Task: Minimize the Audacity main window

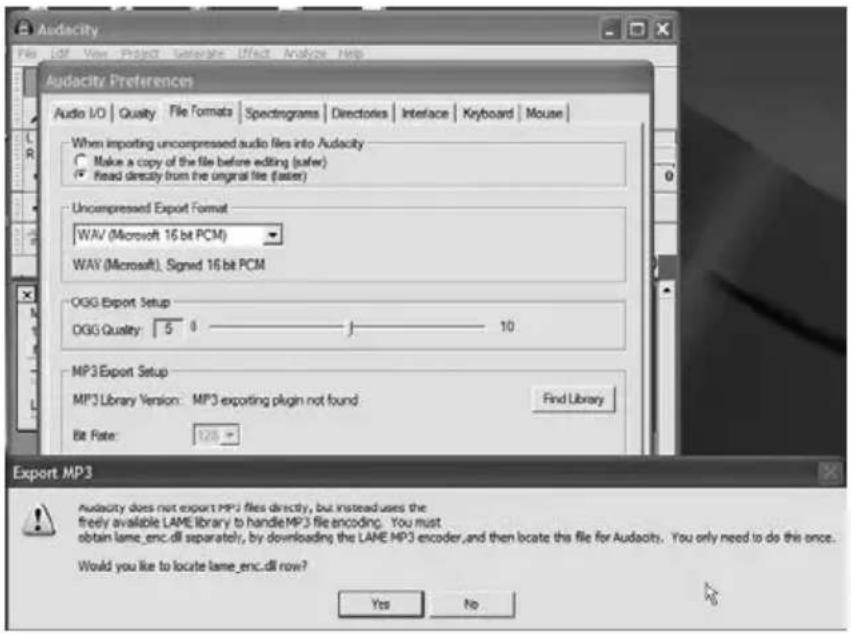Action: [611, 29]
